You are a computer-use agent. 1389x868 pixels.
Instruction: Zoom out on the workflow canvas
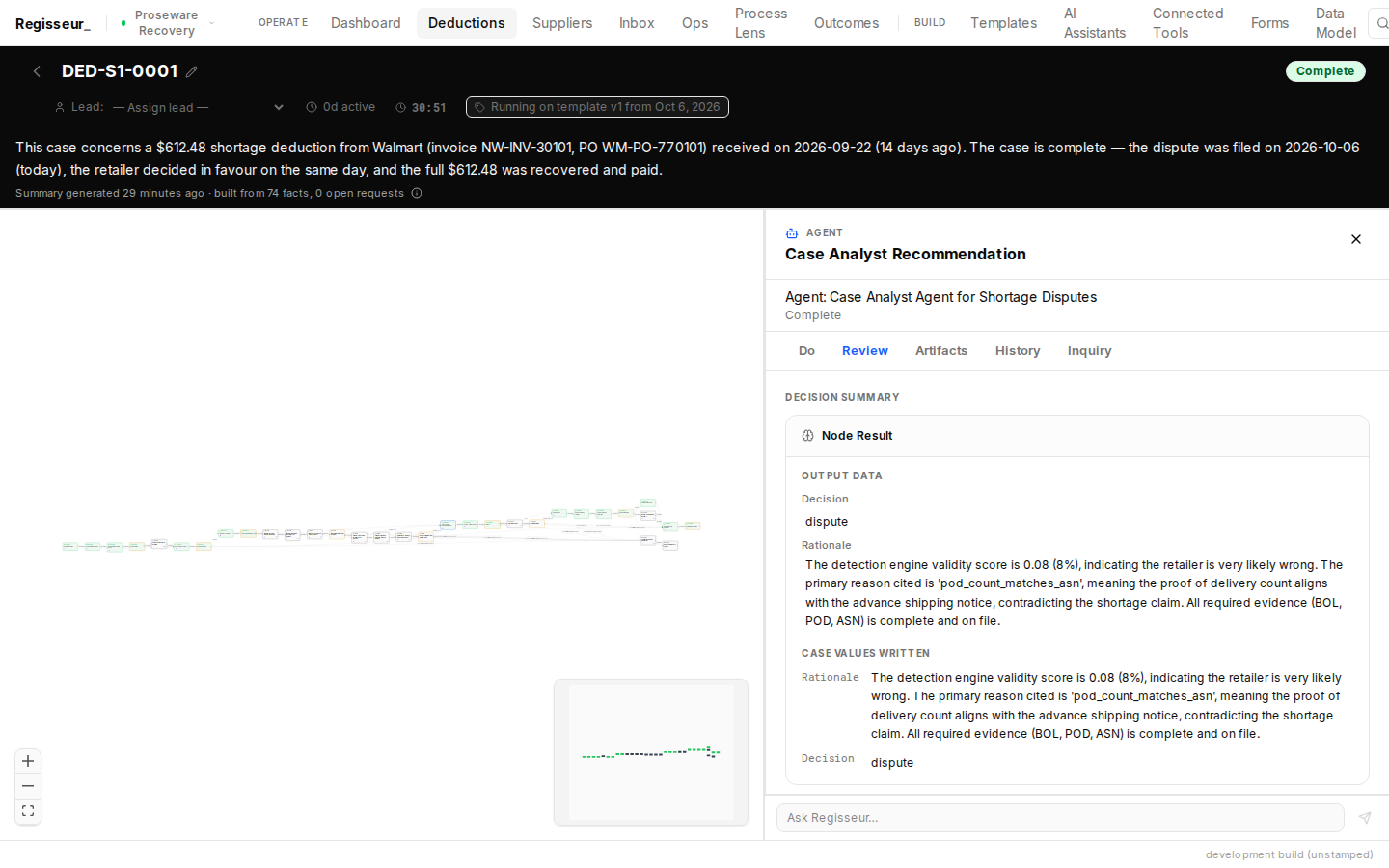(28, 786)
